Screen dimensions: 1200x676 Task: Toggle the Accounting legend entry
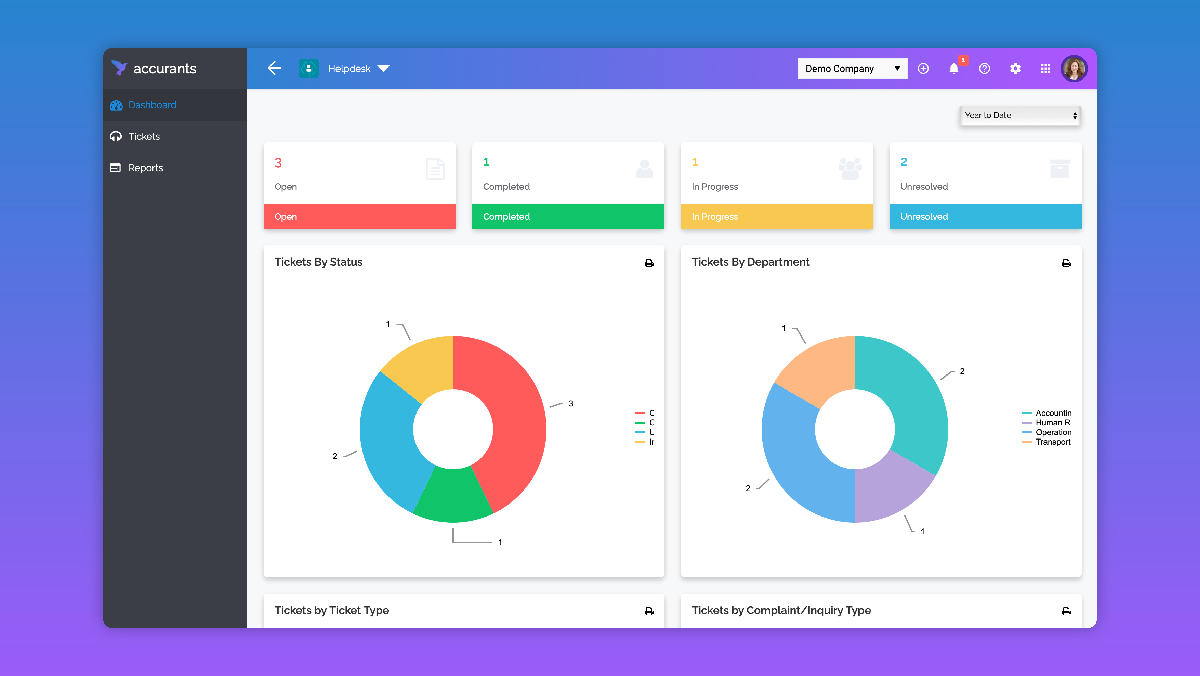(1047, 413)
